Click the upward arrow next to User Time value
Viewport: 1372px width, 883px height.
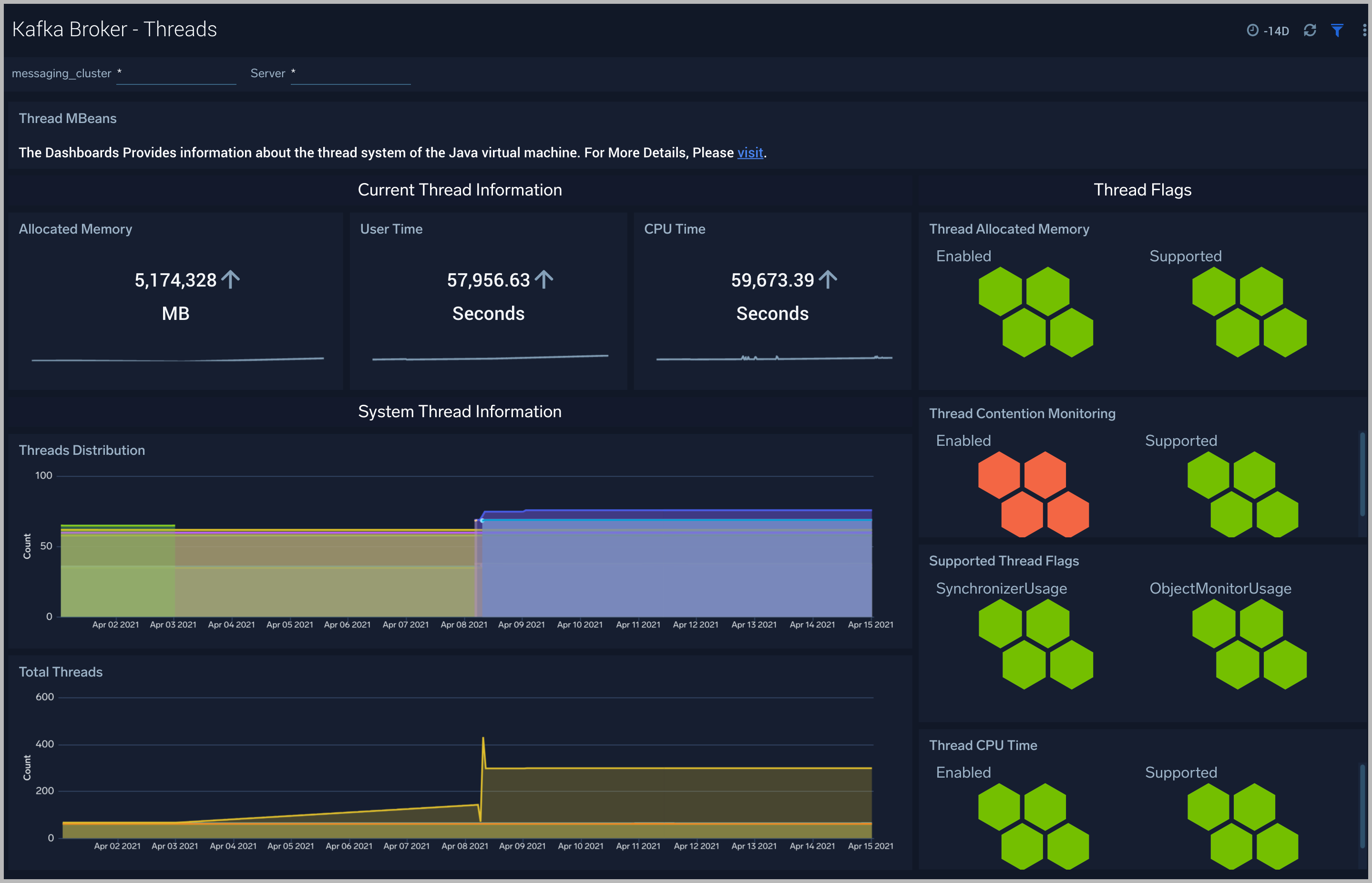click(543, 279)
